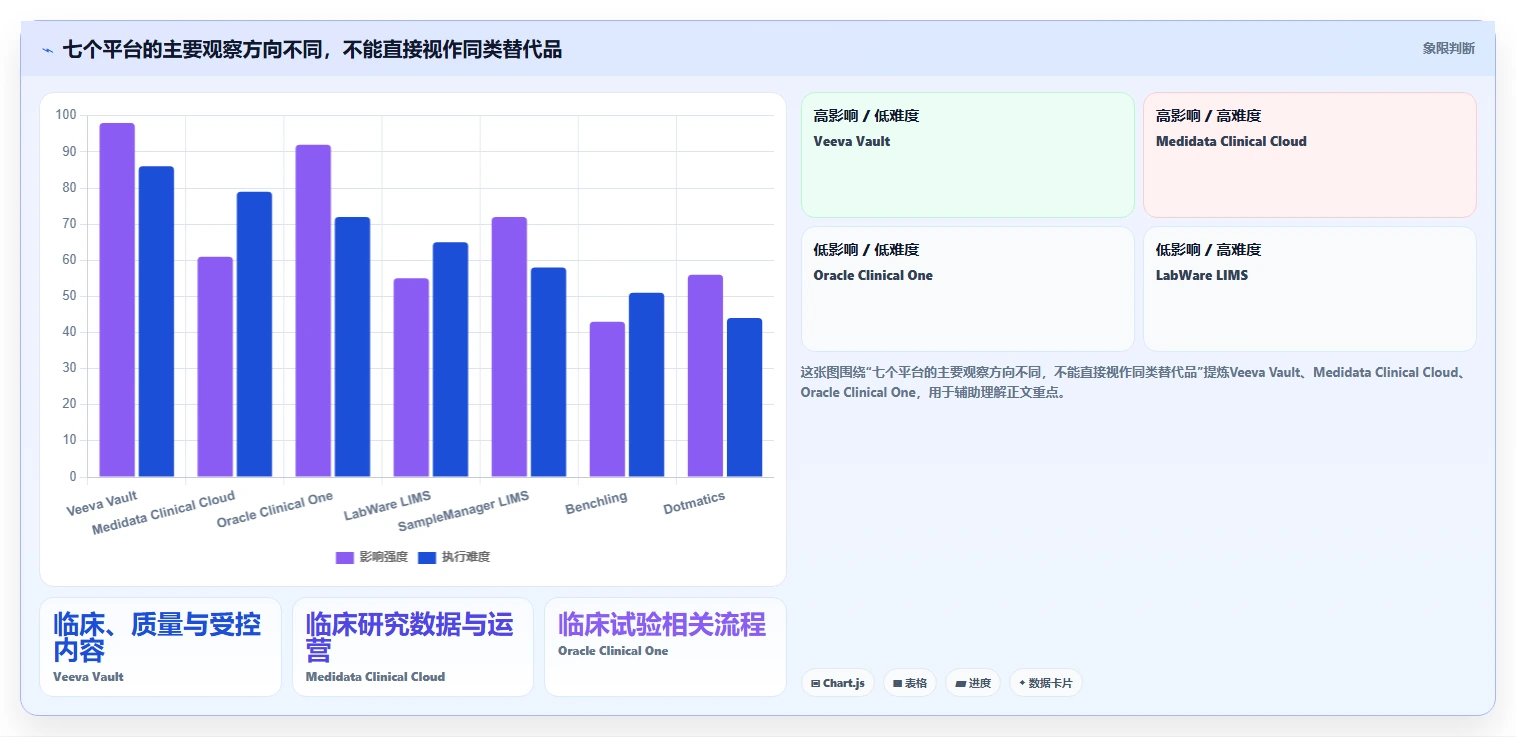Click the Dotmatics x-axis label
Screen dimensions: 1516x737
point(694,503)
